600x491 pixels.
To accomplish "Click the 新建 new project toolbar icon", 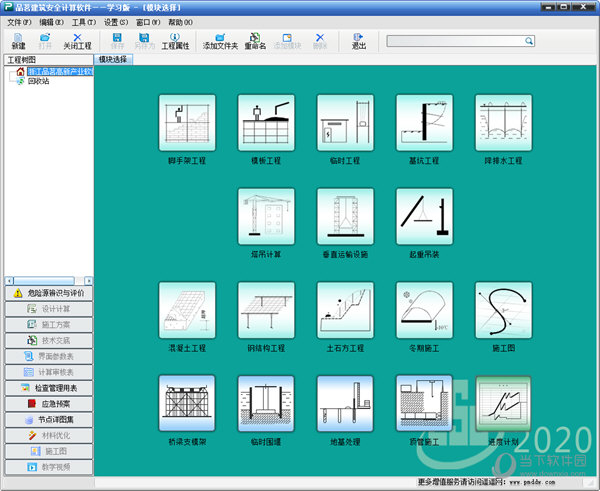I will pyautogui.click(x=18, y=41).
